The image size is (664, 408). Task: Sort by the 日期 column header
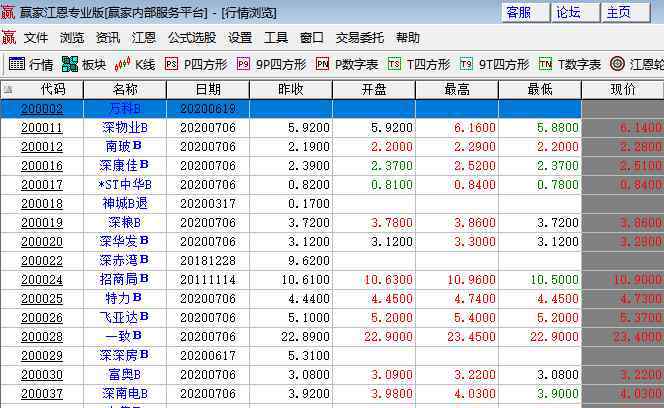point(208,89)
